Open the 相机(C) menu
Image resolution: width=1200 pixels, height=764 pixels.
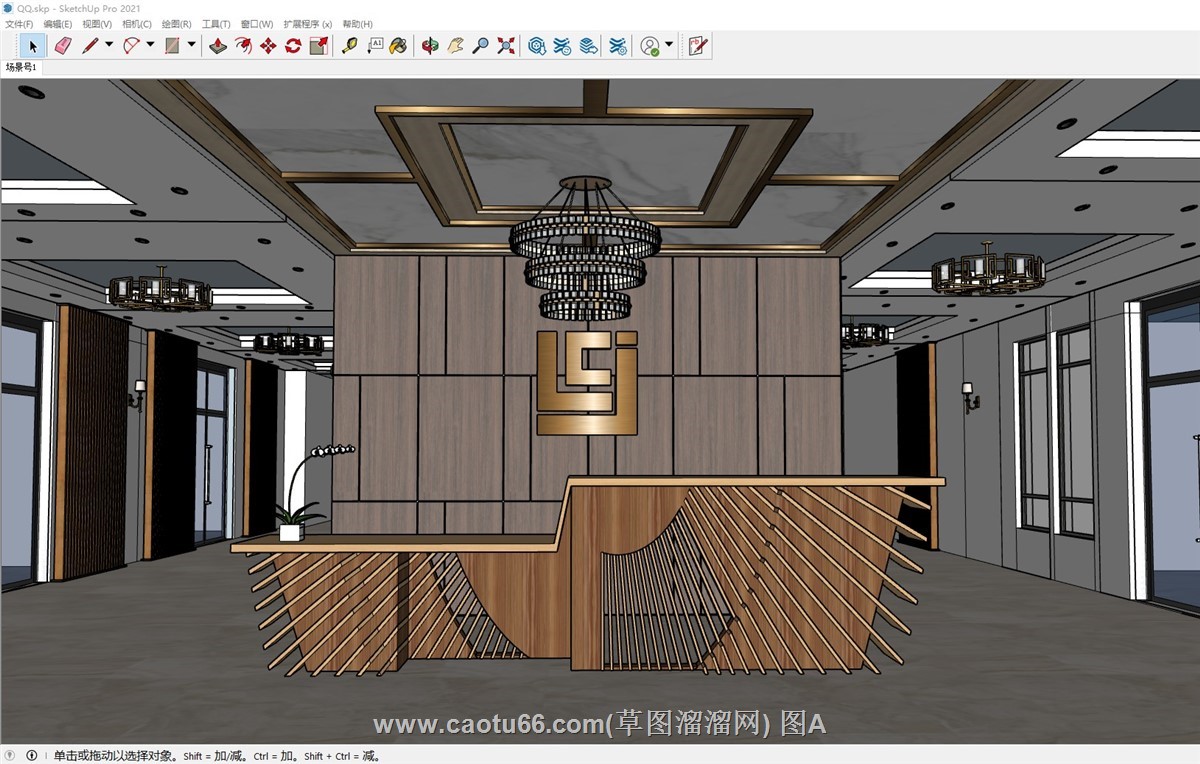[x=137, y=24]
